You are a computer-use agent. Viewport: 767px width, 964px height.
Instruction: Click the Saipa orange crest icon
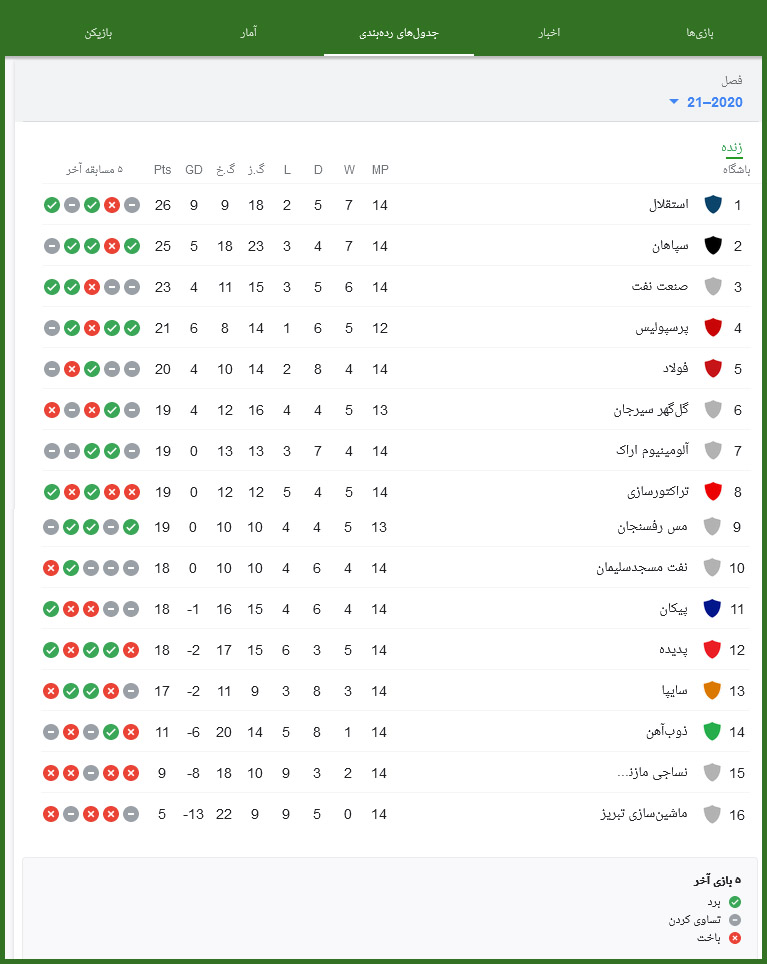[711, 690]
